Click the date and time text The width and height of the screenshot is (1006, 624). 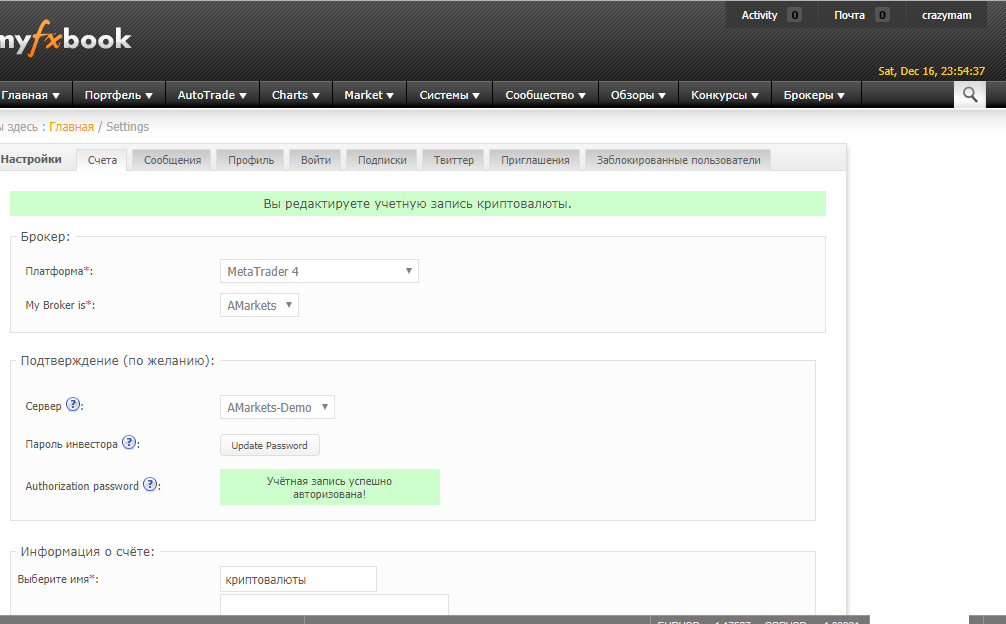click(x=931, y=71)
